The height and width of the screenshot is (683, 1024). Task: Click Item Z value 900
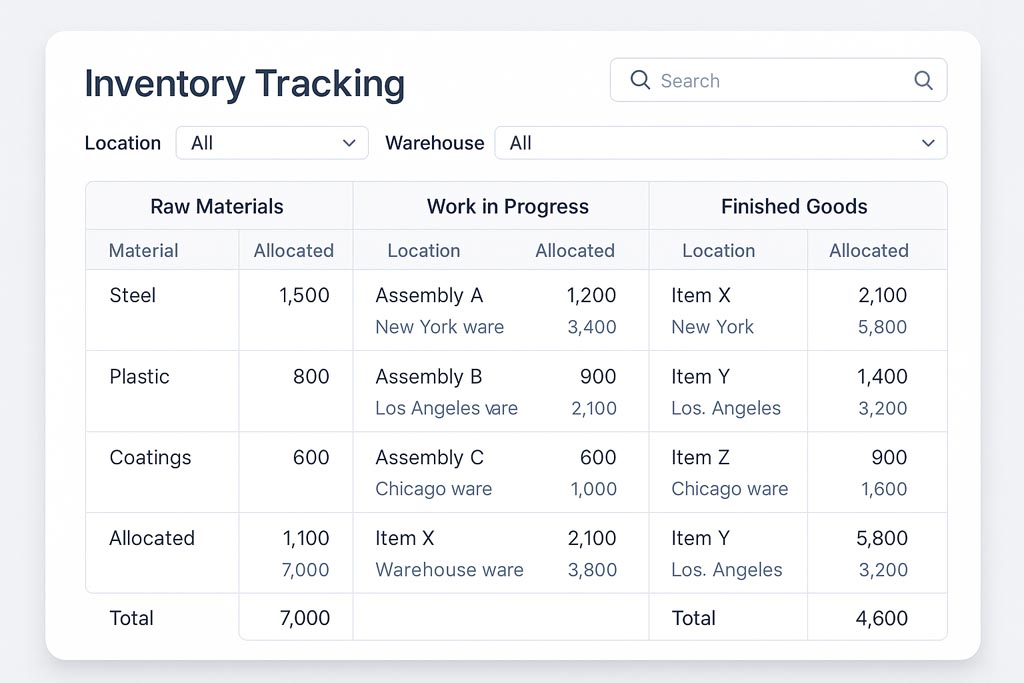click(889, 458)
